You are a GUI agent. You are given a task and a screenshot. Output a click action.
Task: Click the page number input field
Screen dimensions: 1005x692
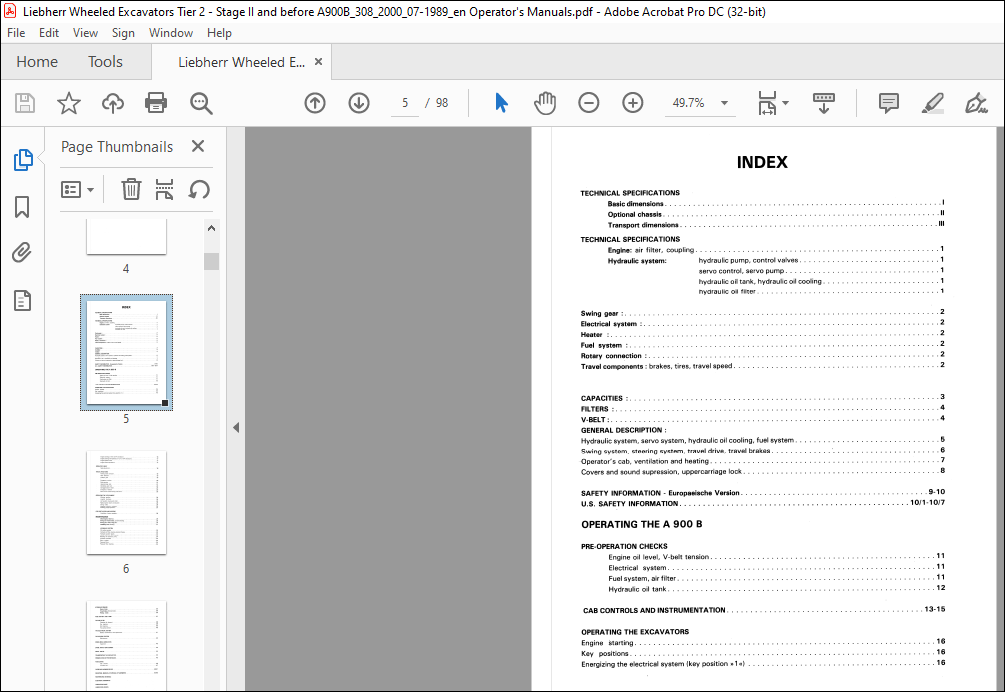click(x=405, y=103)
